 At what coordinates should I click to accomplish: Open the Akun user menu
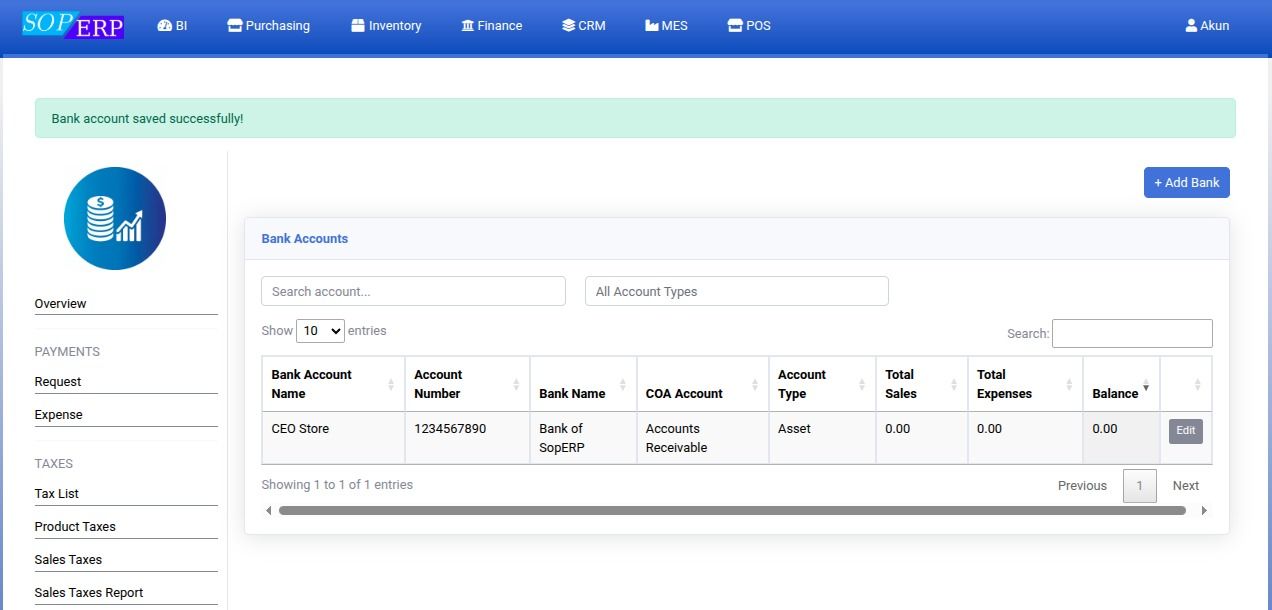pos(1207,26)
